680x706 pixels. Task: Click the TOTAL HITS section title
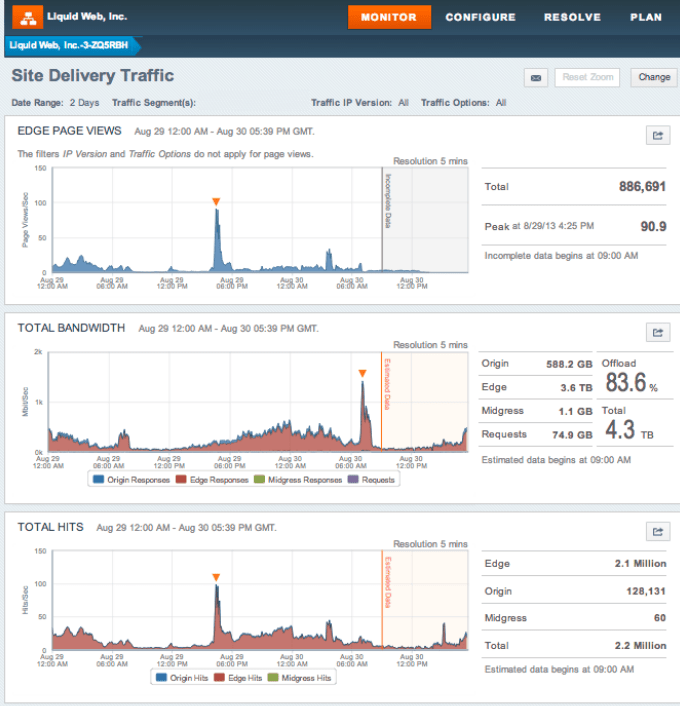point(50,527)
